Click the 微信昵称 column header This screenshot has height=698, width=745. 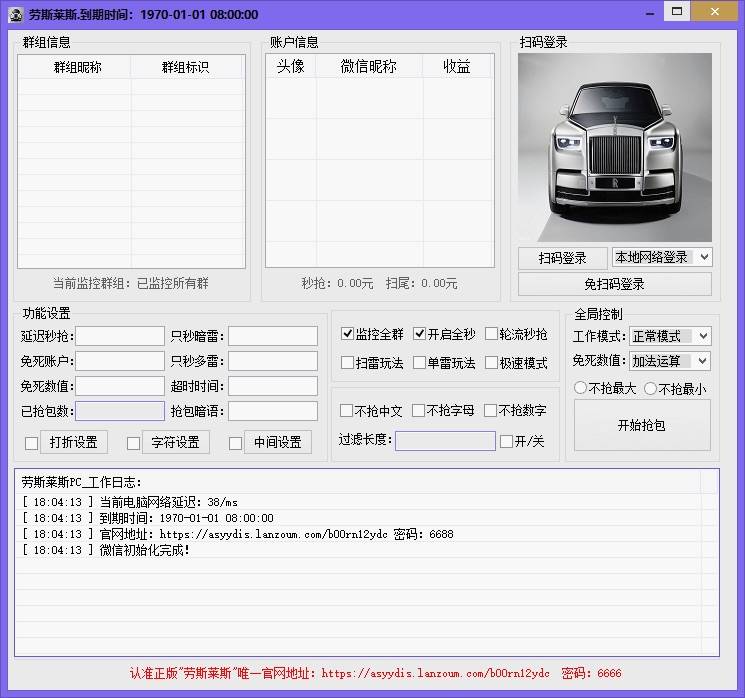coord(369,66)
